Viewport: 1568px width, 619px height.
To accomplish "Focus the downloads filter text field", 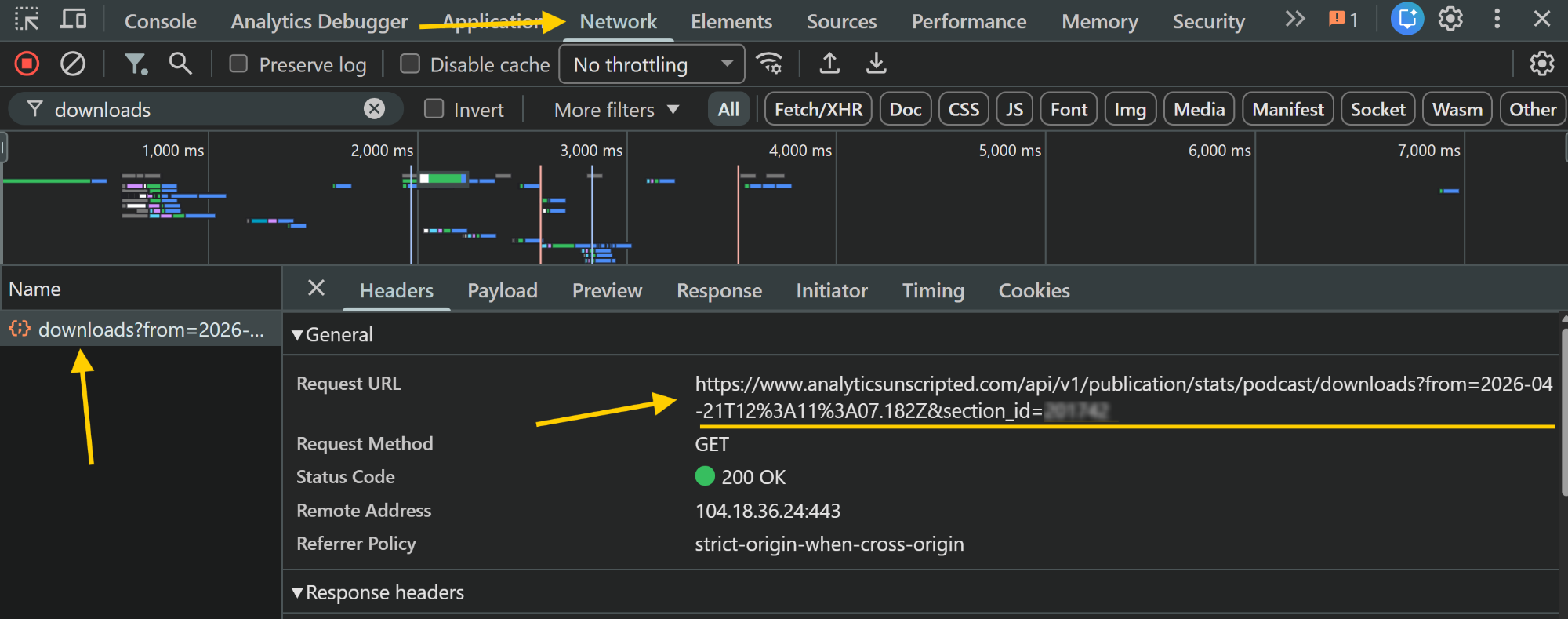I will [x=204, y=109].
